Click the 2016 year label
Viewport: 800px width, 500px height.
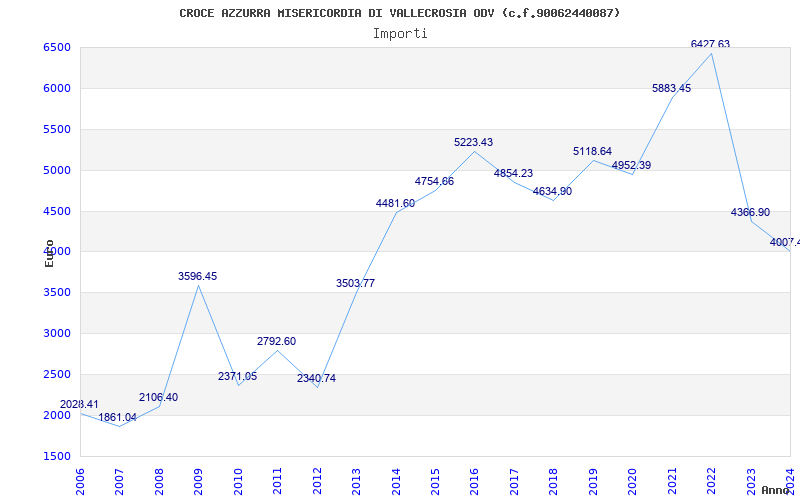[474, 481]
